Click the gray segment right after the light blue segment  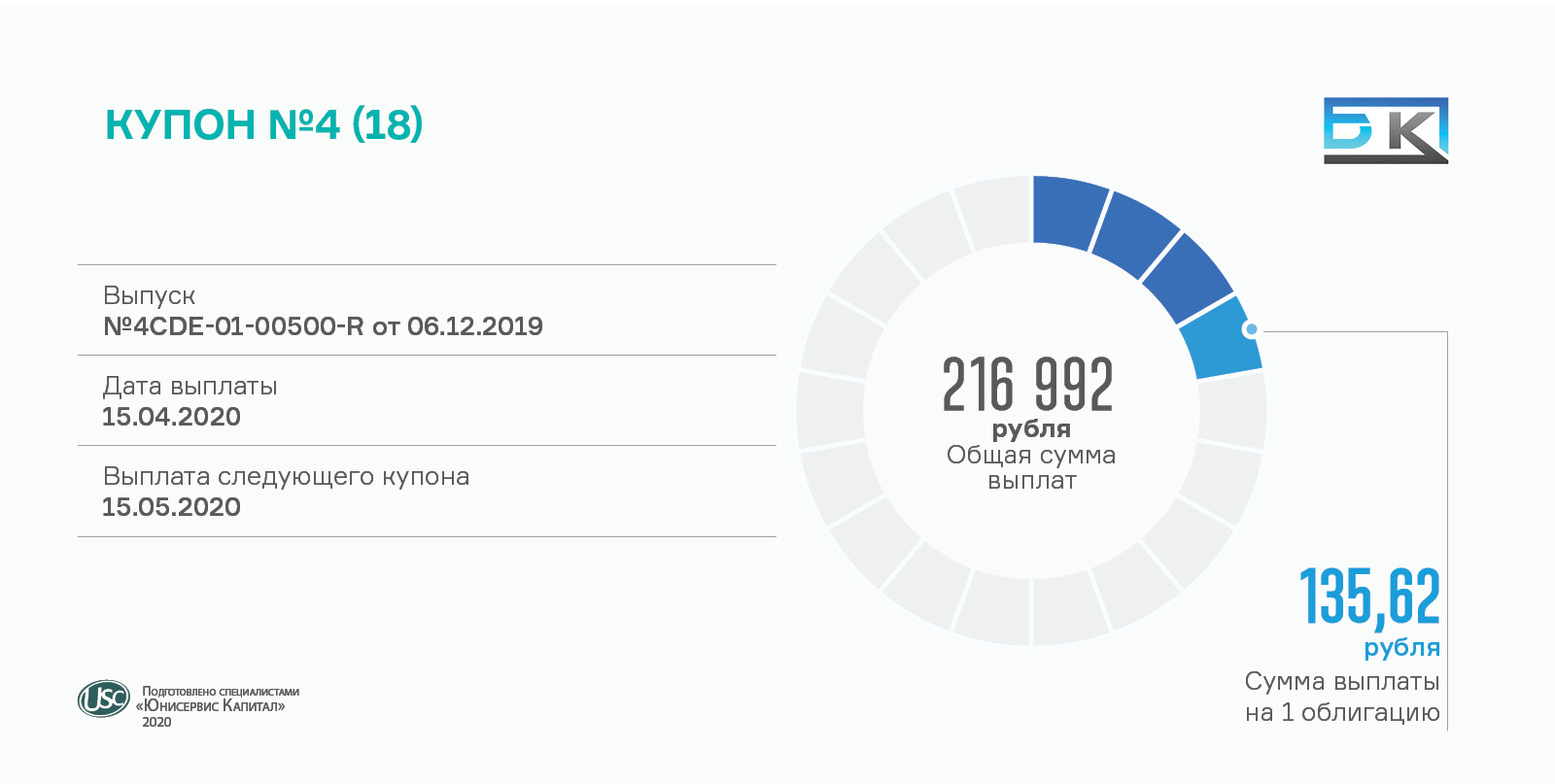[x=1232, y=411]
